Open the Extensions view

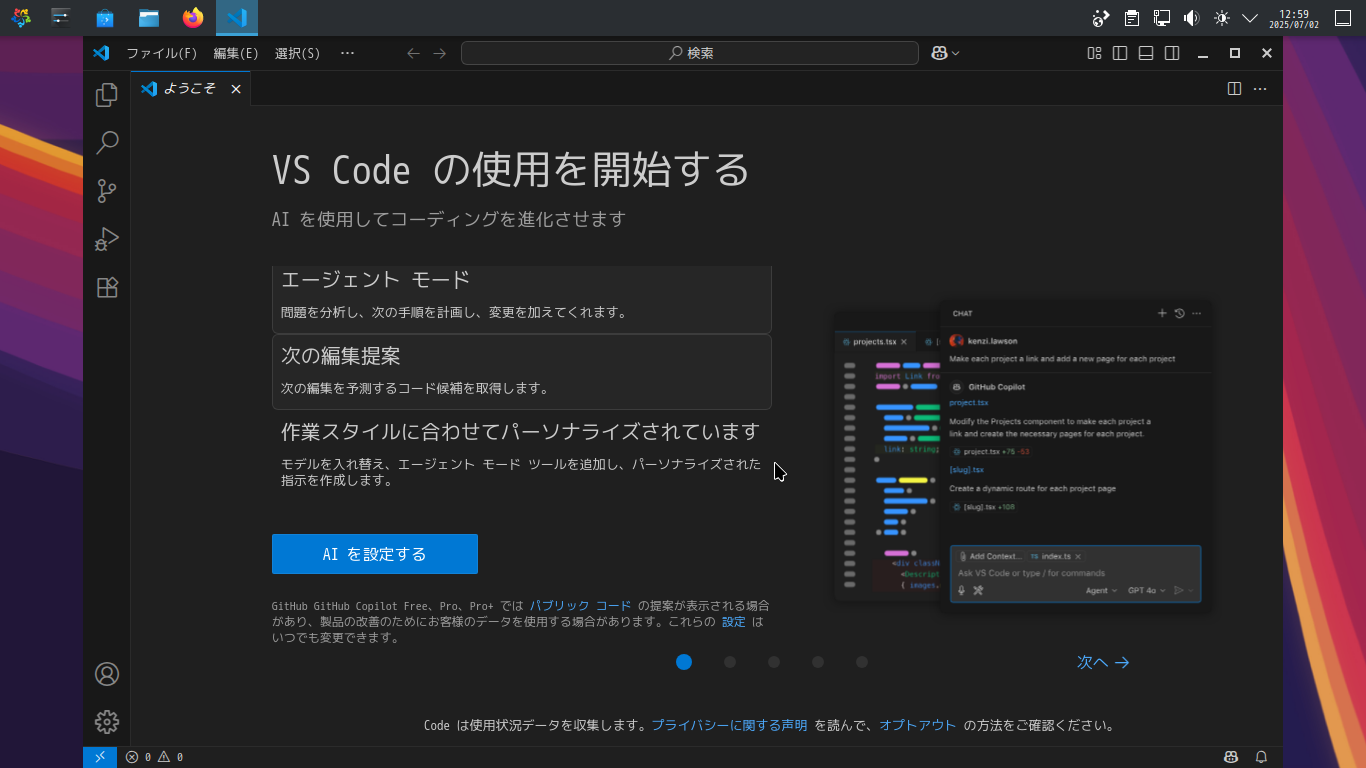(107, 287)
